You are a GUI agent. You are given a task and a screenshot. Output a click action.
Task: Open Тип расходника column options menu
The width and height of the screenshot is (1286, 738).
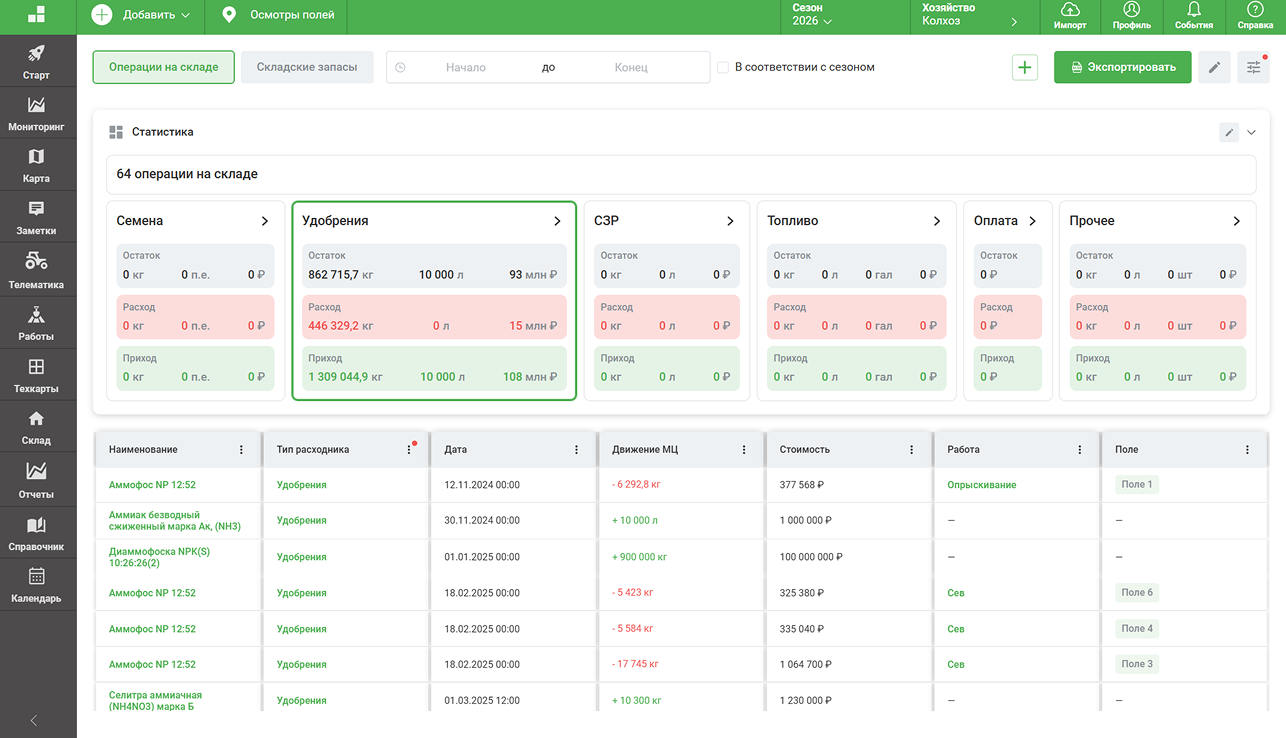[x=409, y=450]
